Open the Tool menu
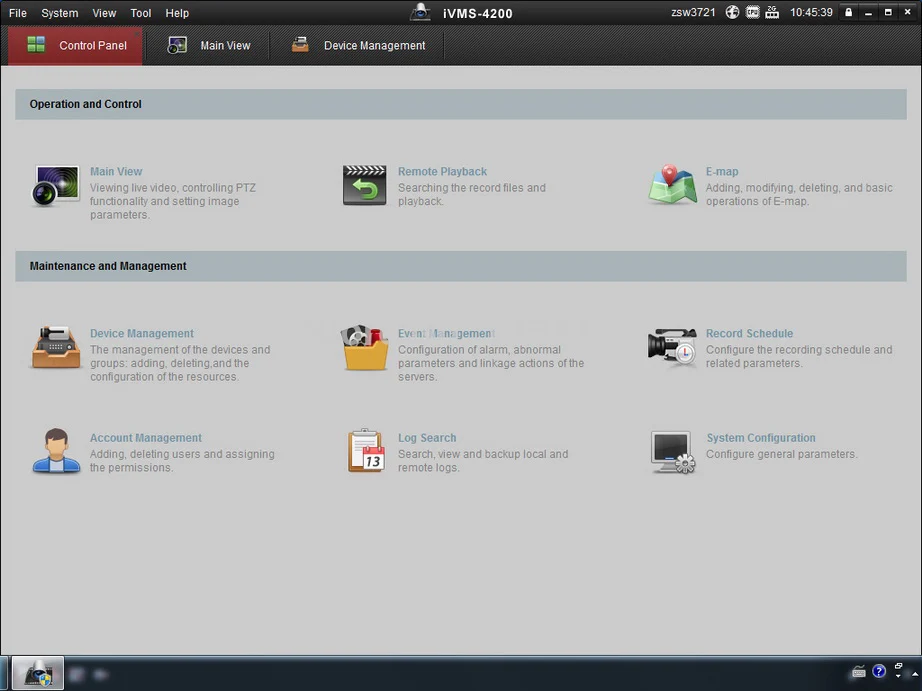Screen dimensions: 922x691 tap(141, 13)
